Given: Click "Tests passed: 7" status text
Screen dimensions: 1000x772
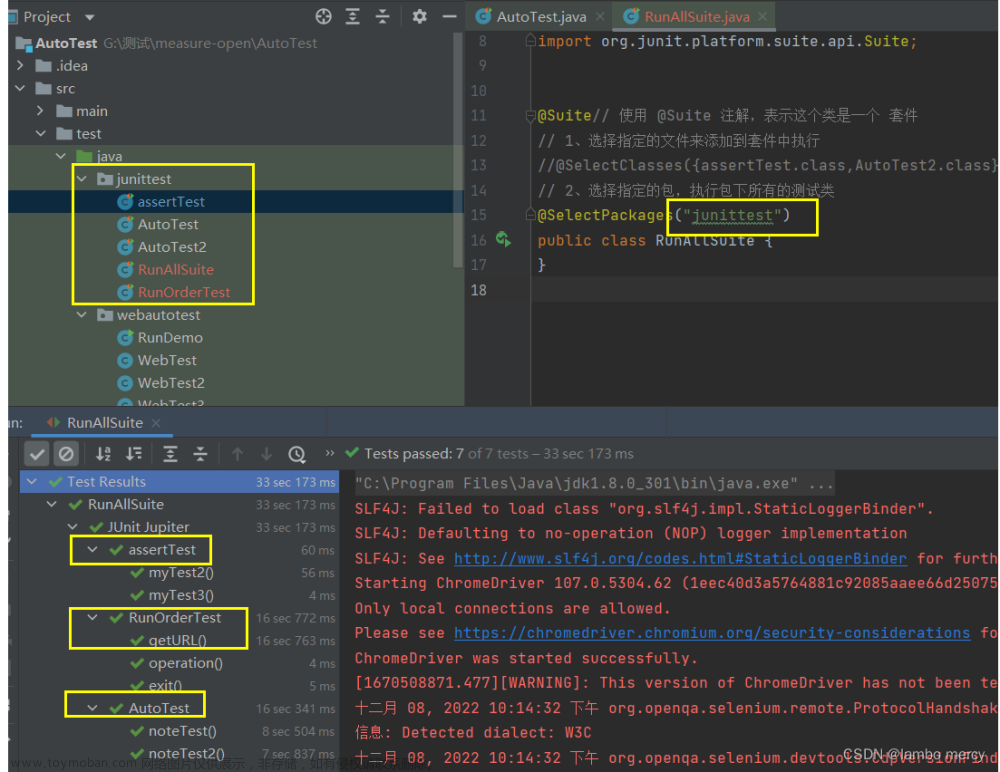Looking at the screenshot, I should [414, 454].
